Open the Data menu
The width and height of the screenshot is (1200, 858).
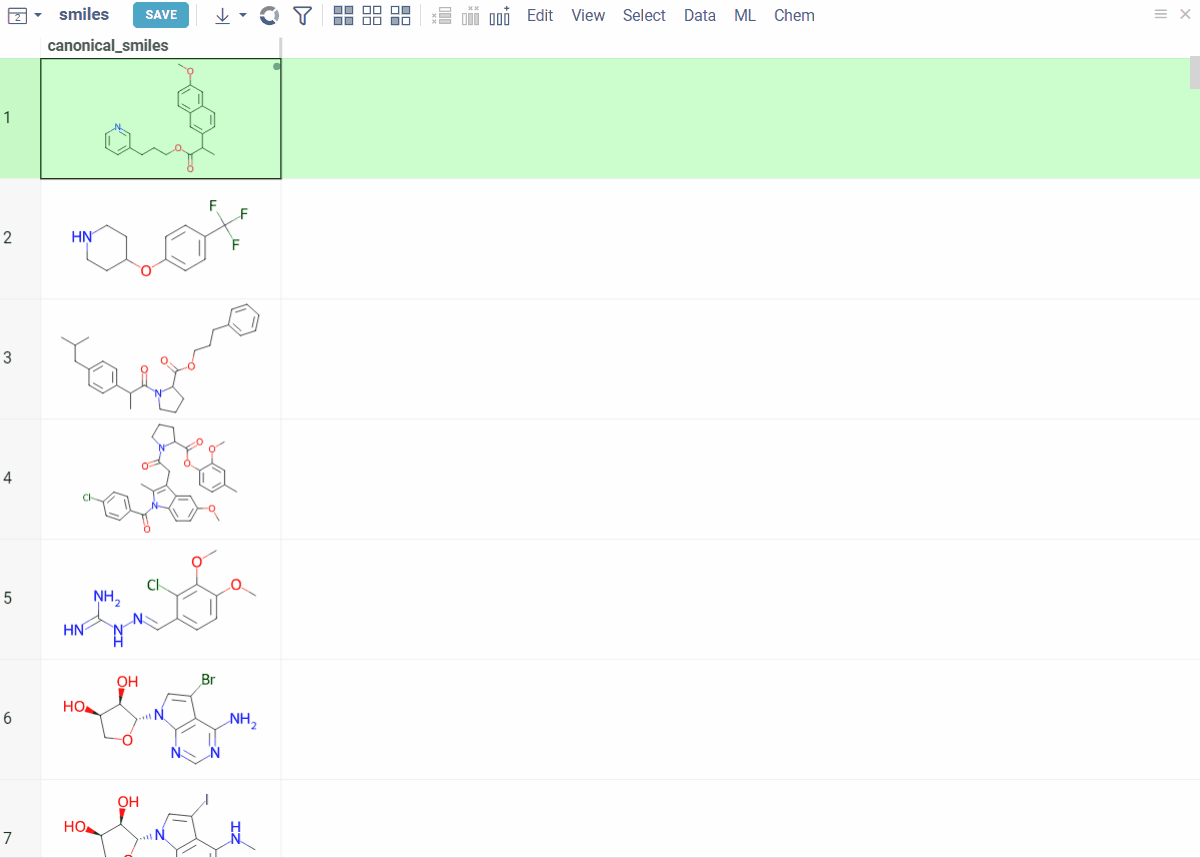[699, 15]
